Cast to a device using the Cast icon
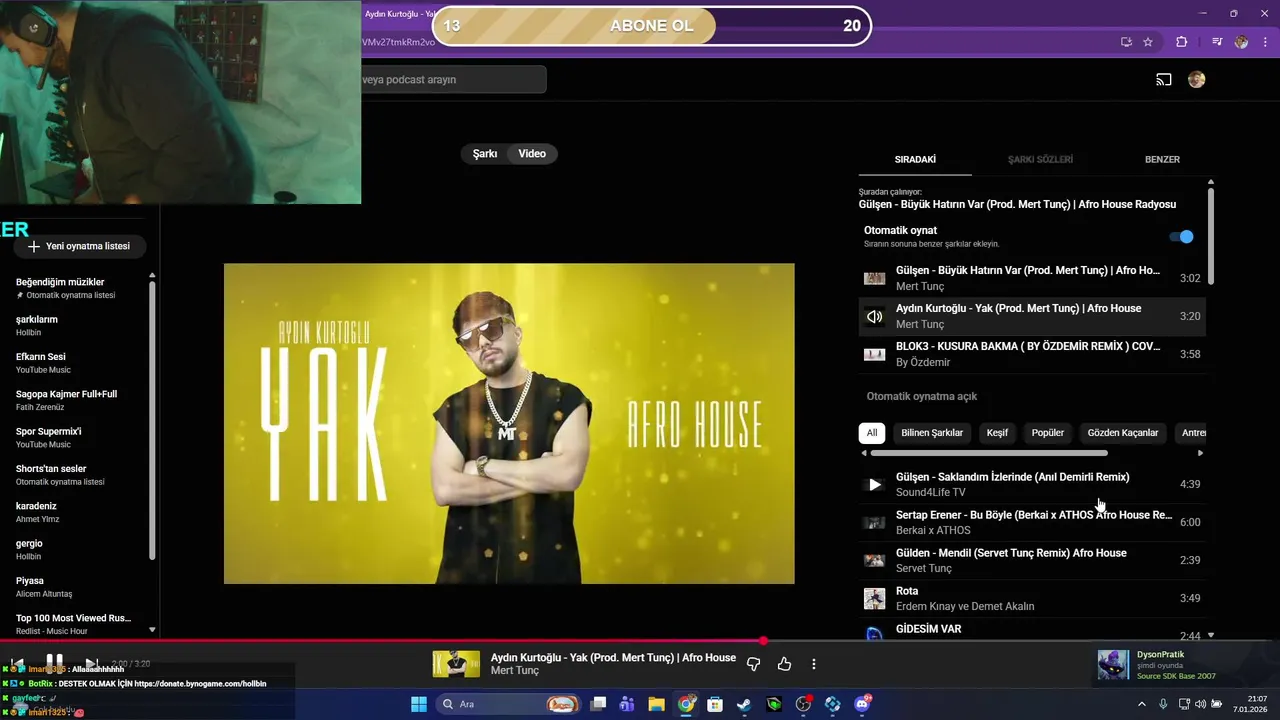Image resolution: width=1280 pixels, height=720 pixels. [x=1164, y=80]
